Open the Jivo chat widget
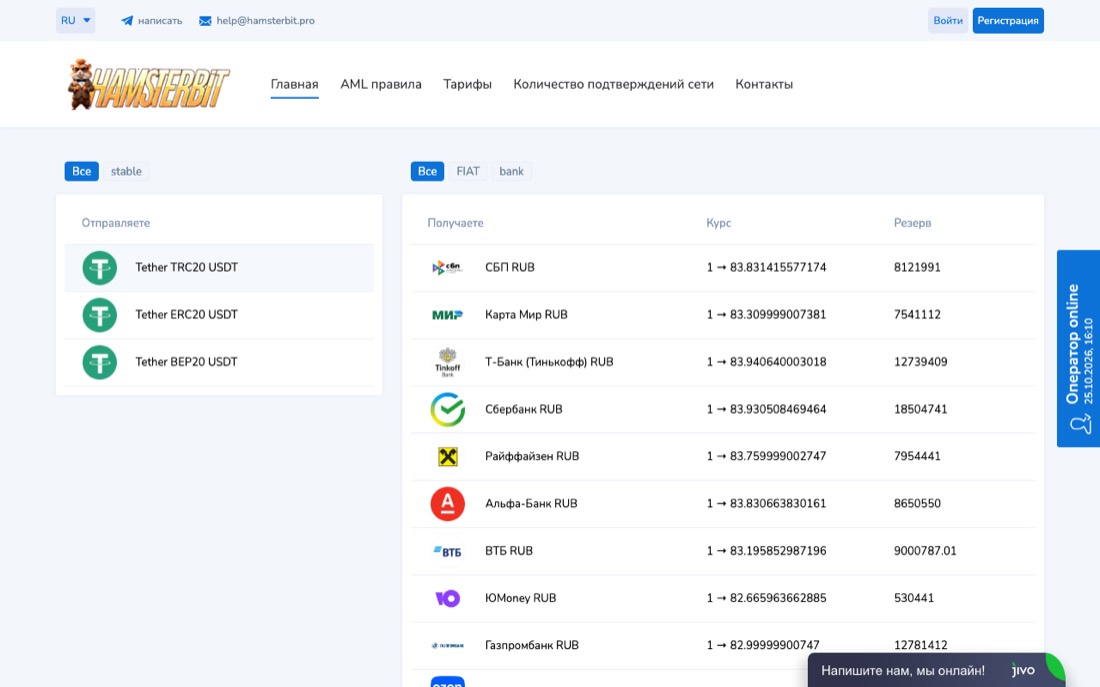1100x687 pixels. coord(937,670)
